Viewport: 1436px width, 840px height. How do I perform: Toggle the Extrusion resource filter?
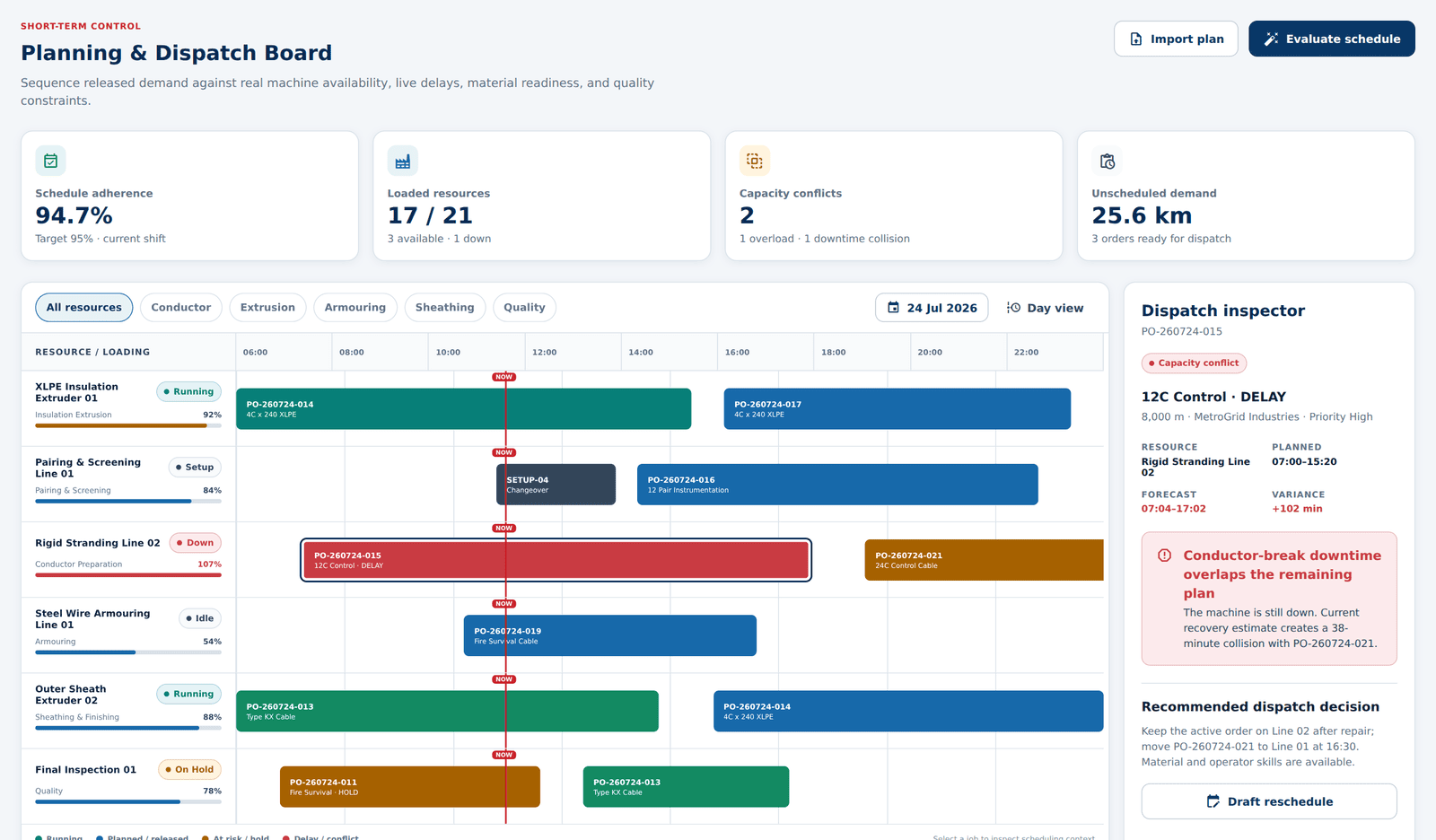pyautogui.click(x=267, y=308)
